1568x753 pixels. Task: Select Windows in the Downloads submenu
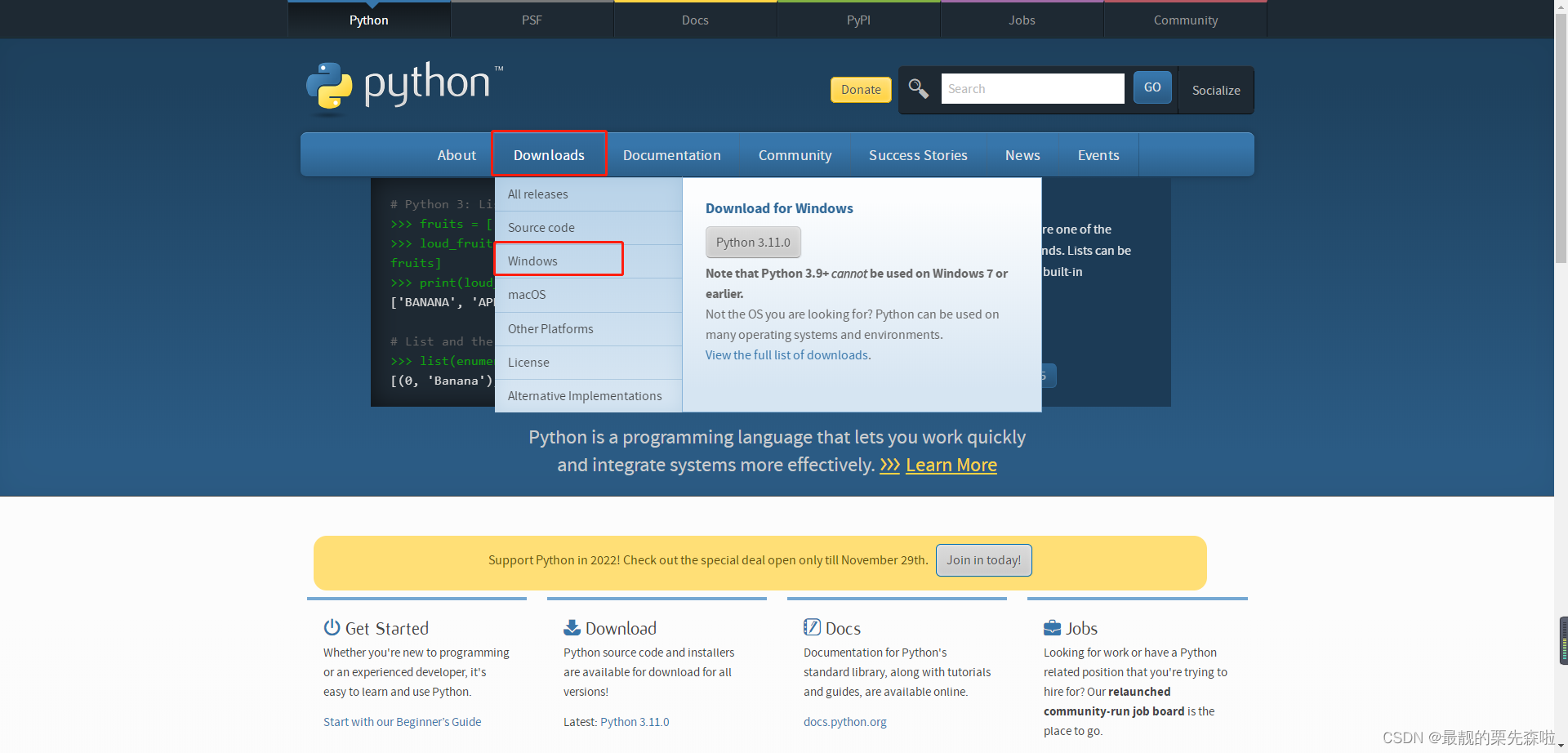[588, 261]
